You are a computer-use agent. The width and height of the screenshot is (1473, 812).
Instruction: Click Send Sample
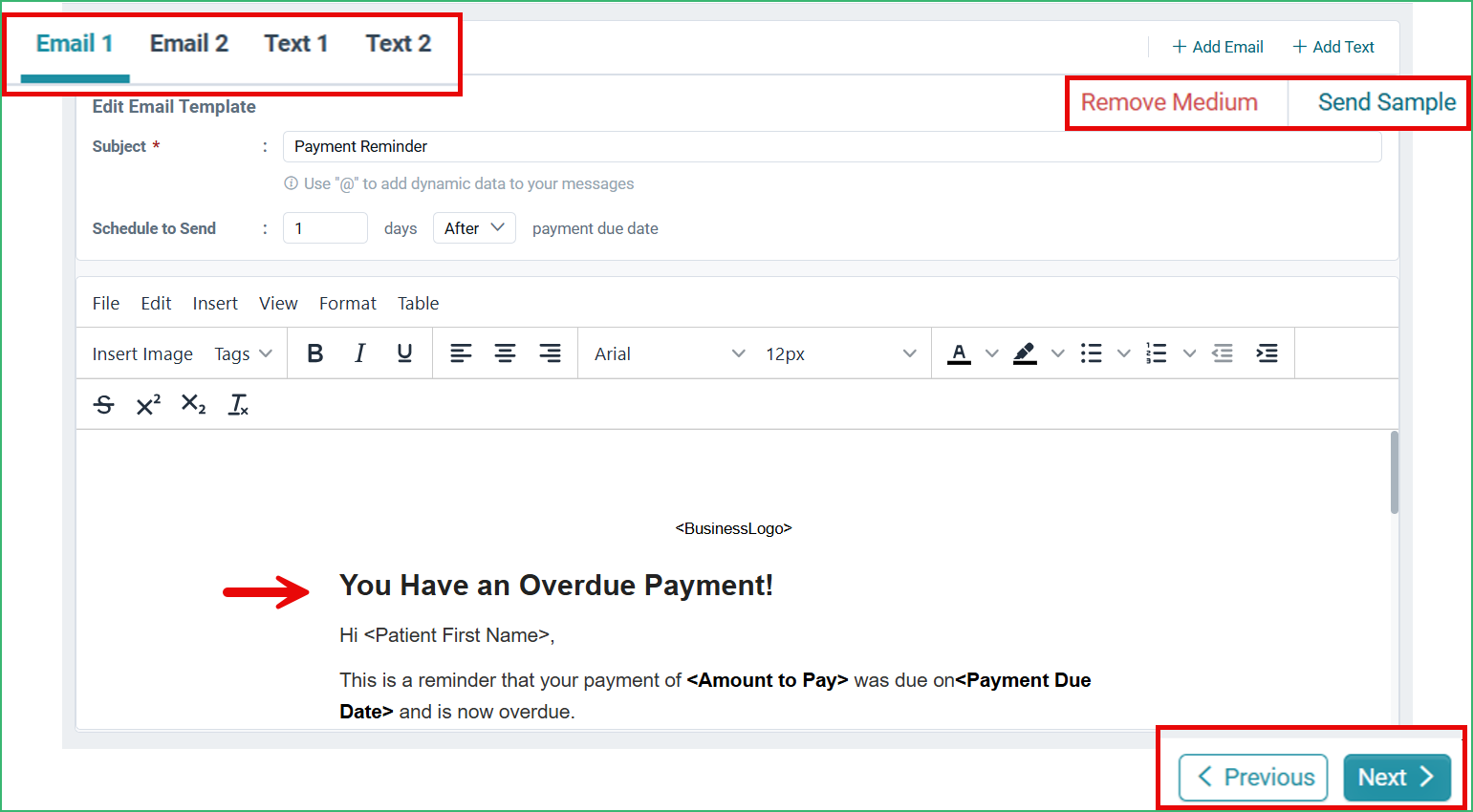[x=1387, y=102]
